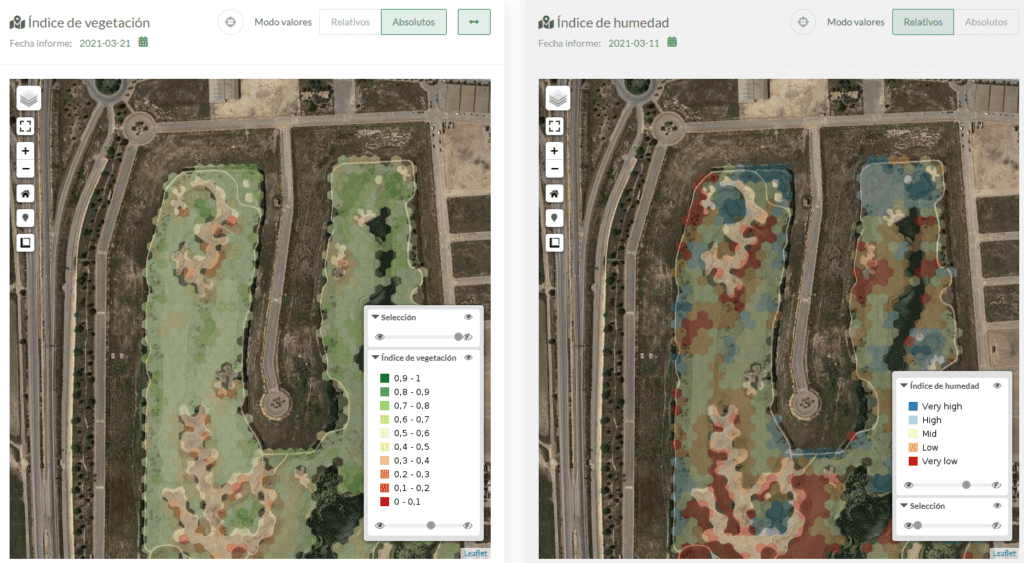Select Relativos mode for vegetation index
This screenshot has width=1024, height=563.
click(x=350, y=22)
